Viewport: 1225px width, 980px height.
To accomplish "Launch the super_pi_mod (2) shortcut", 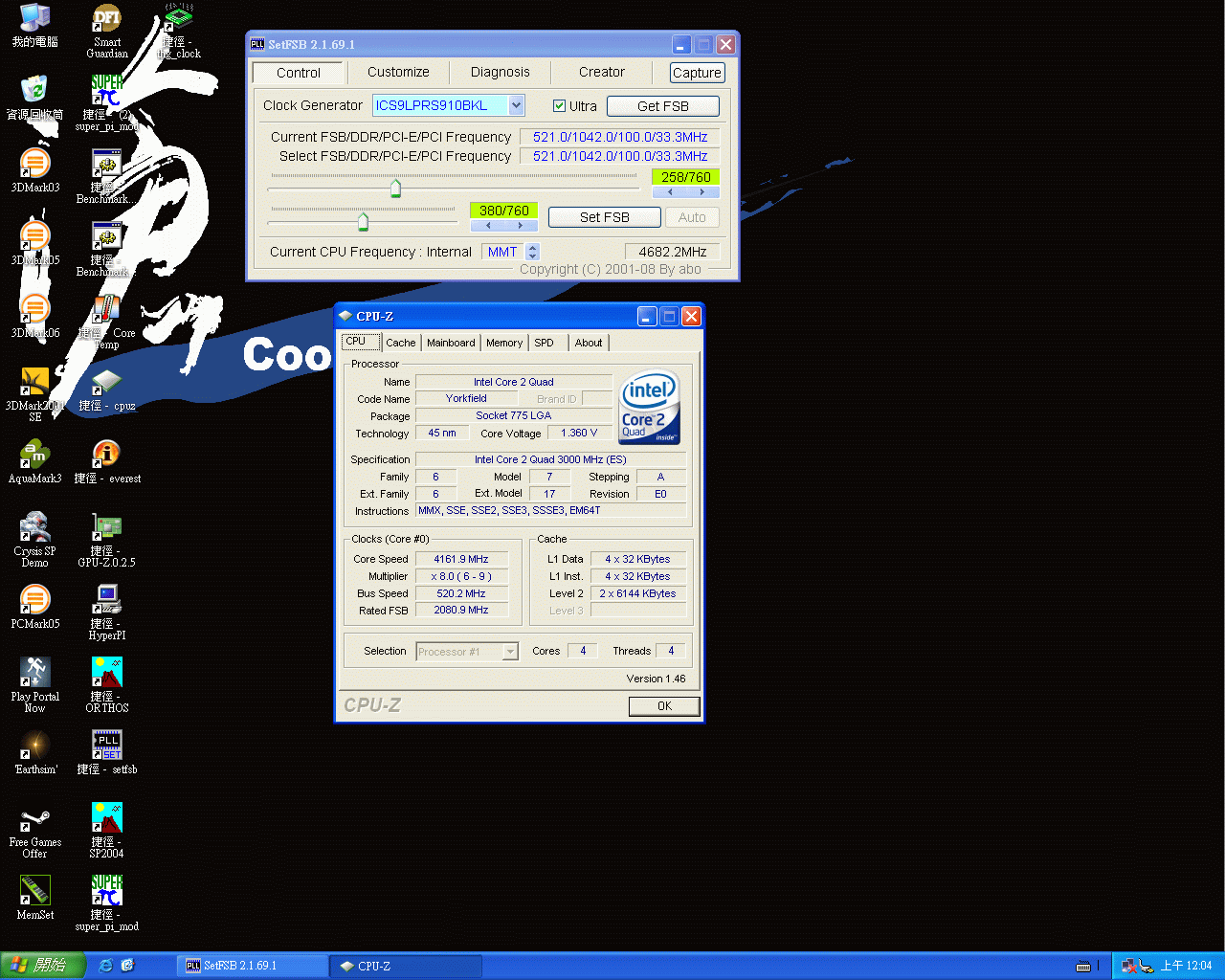I will [107, 103].
